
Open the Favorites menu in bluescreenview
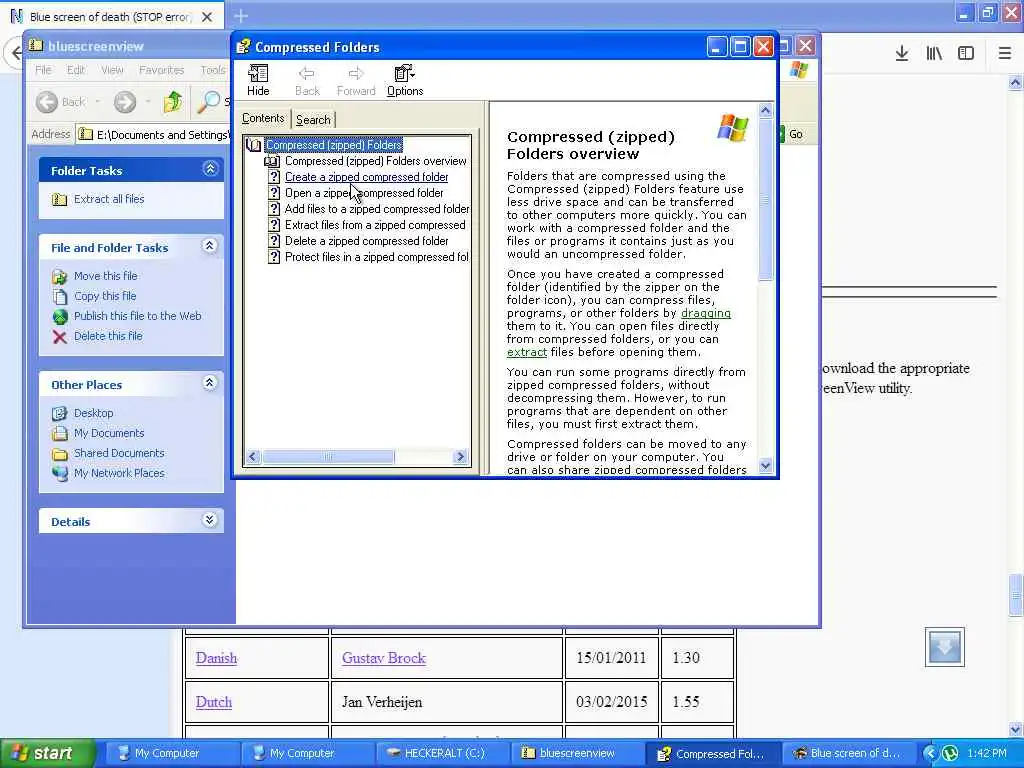click(x=161, y=70)
